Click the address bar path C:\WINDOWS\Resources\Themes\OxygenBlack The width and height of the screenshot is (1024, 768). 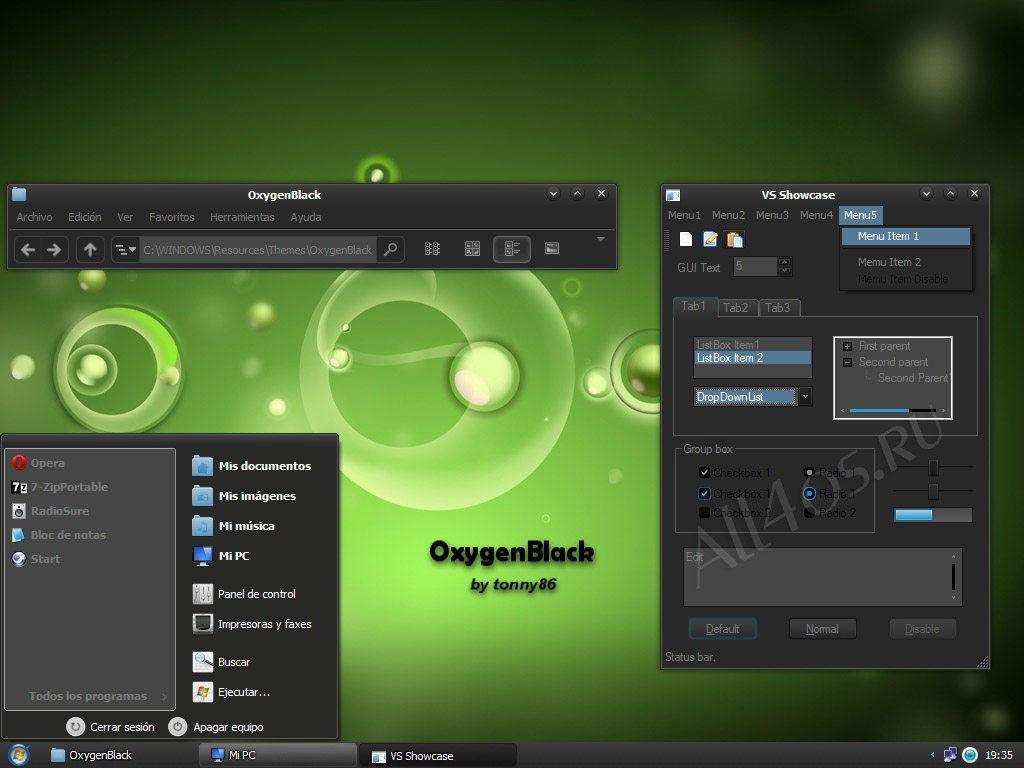point(257,249)
